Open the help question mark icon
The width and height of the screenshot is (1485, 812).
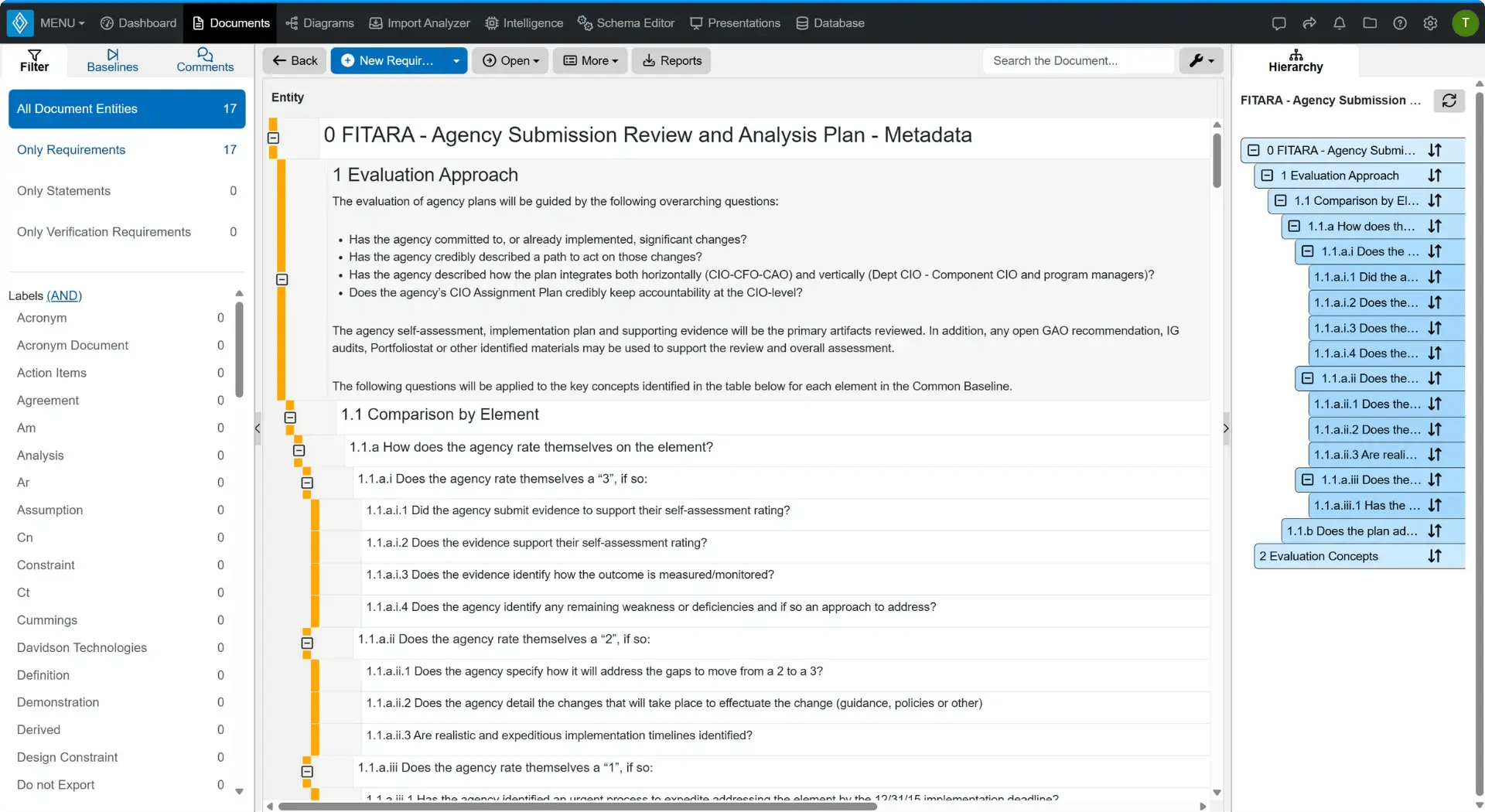[1399, 23]
